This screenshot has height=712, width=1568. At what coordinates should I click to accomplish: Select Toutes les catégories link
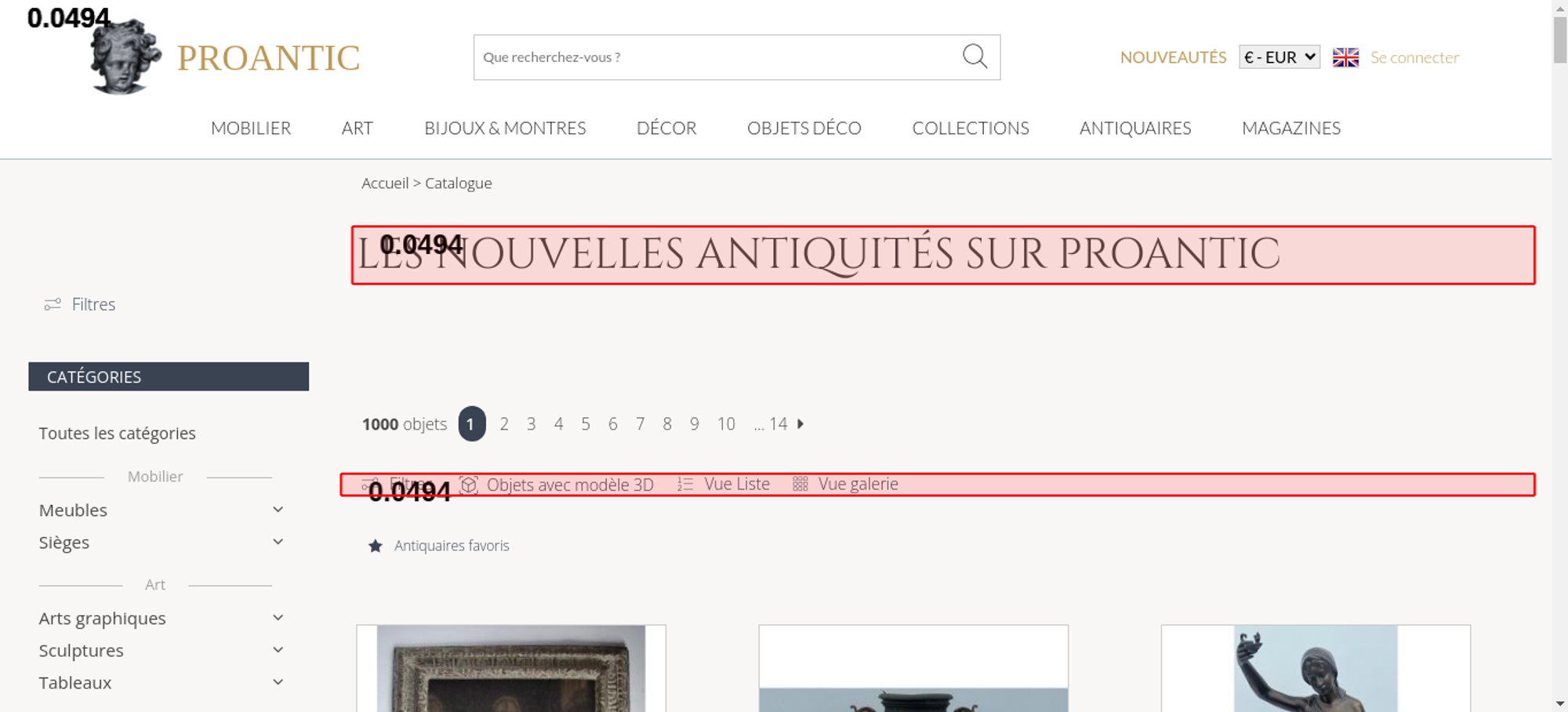[118, 434]
